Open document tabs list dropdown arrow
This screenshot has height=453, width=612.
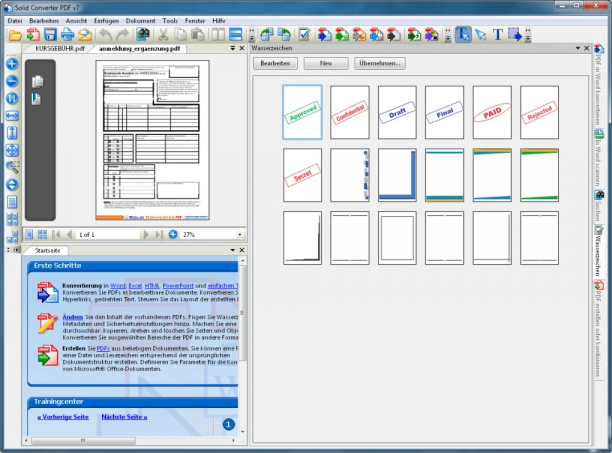point(233,48)
